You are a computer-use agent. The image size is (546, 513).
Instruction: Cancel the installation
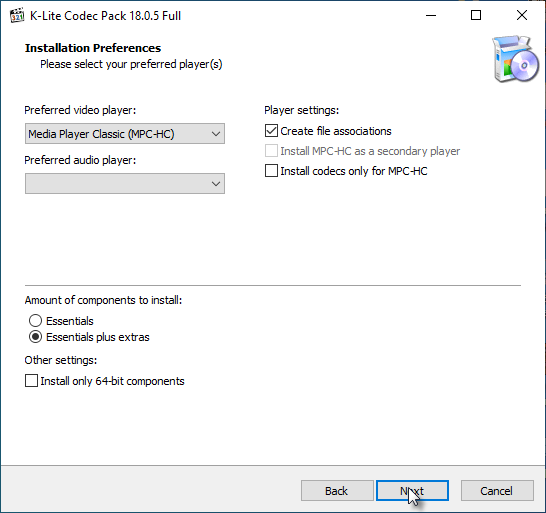pyautogui.click(x=497, y=491)
